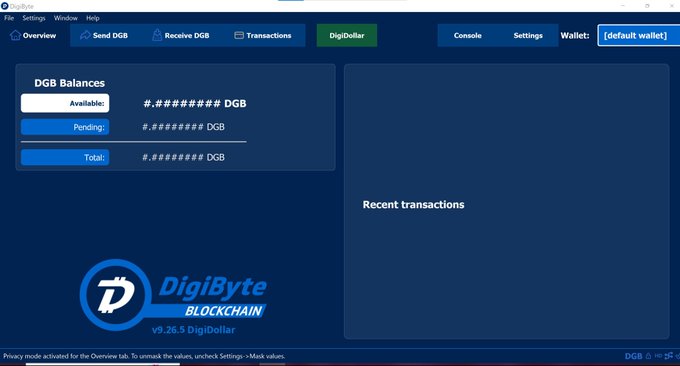Click the network connections icon in status bar
Viewport: 680px width, 366px height.
[669, 356]
